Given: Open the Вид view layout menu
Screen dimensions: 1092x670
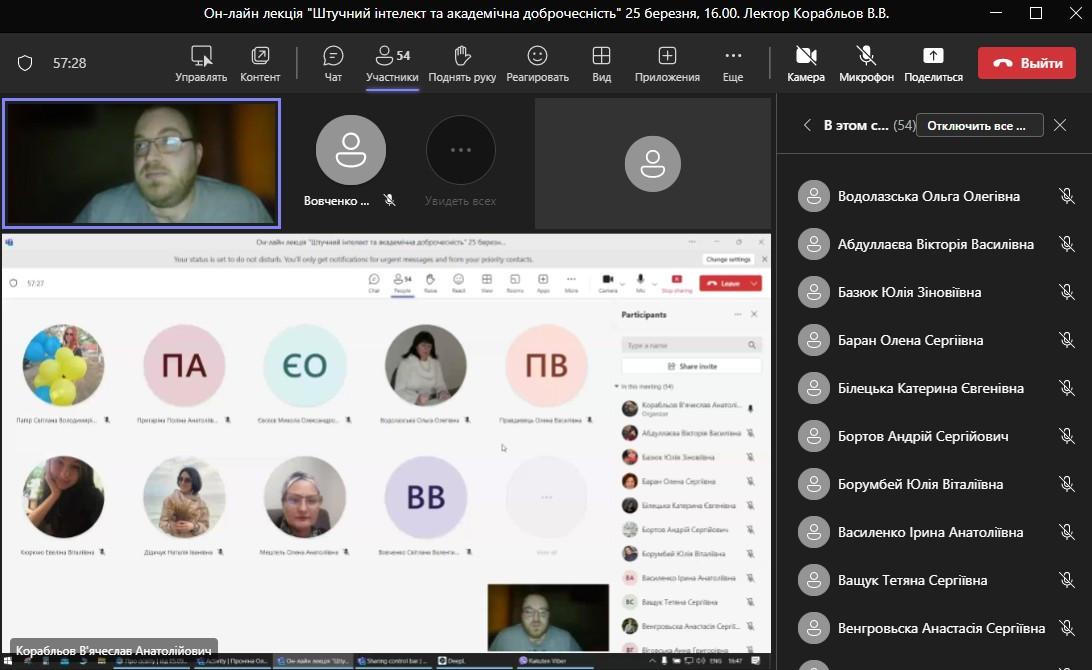Looking at the screenshot, I should pos(601,63).
